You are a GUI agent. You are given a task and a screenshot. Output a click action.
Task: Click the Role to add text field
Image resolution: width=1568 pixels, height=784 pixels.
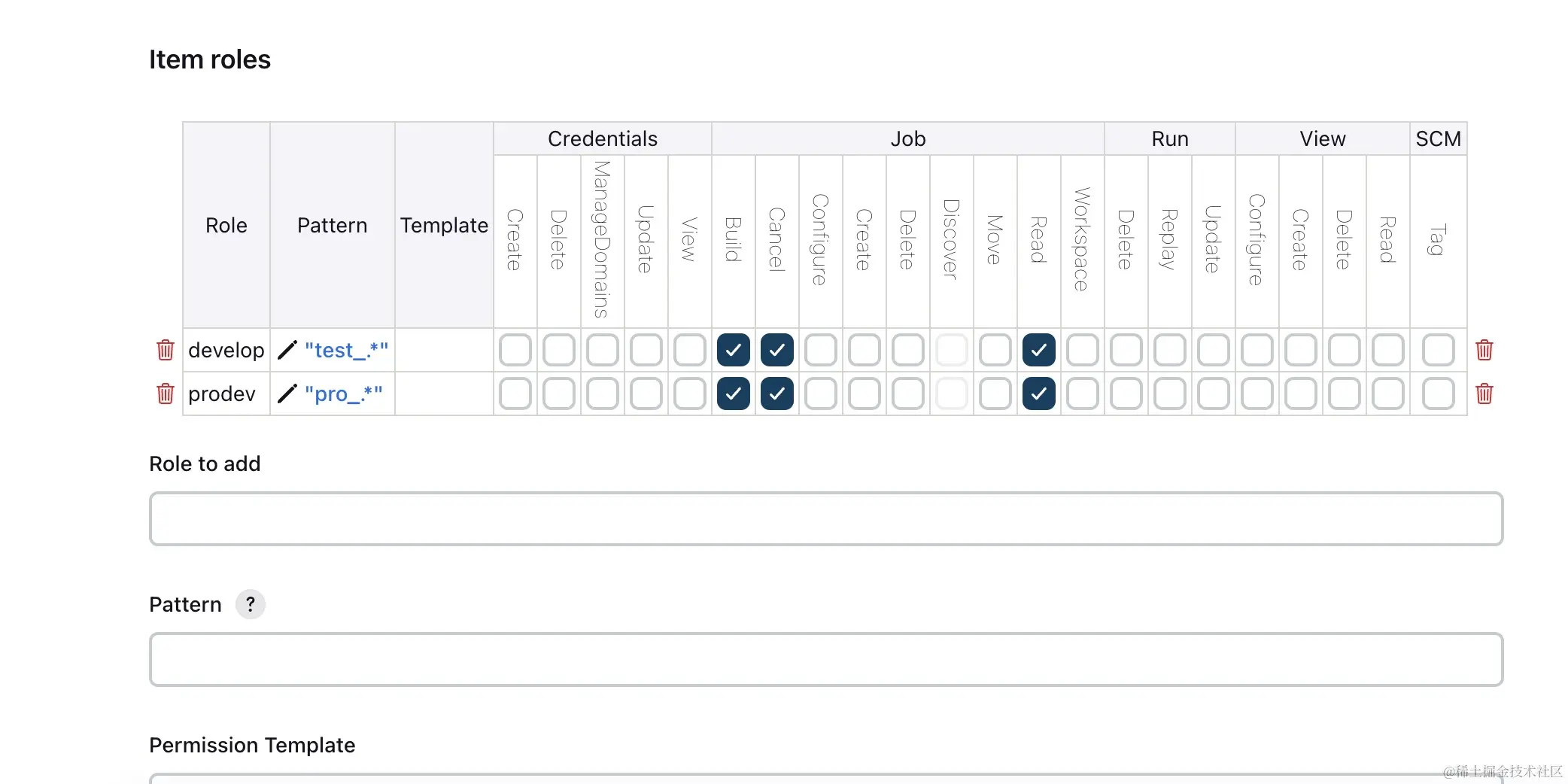pyautogui.click(x=825, y=518)
